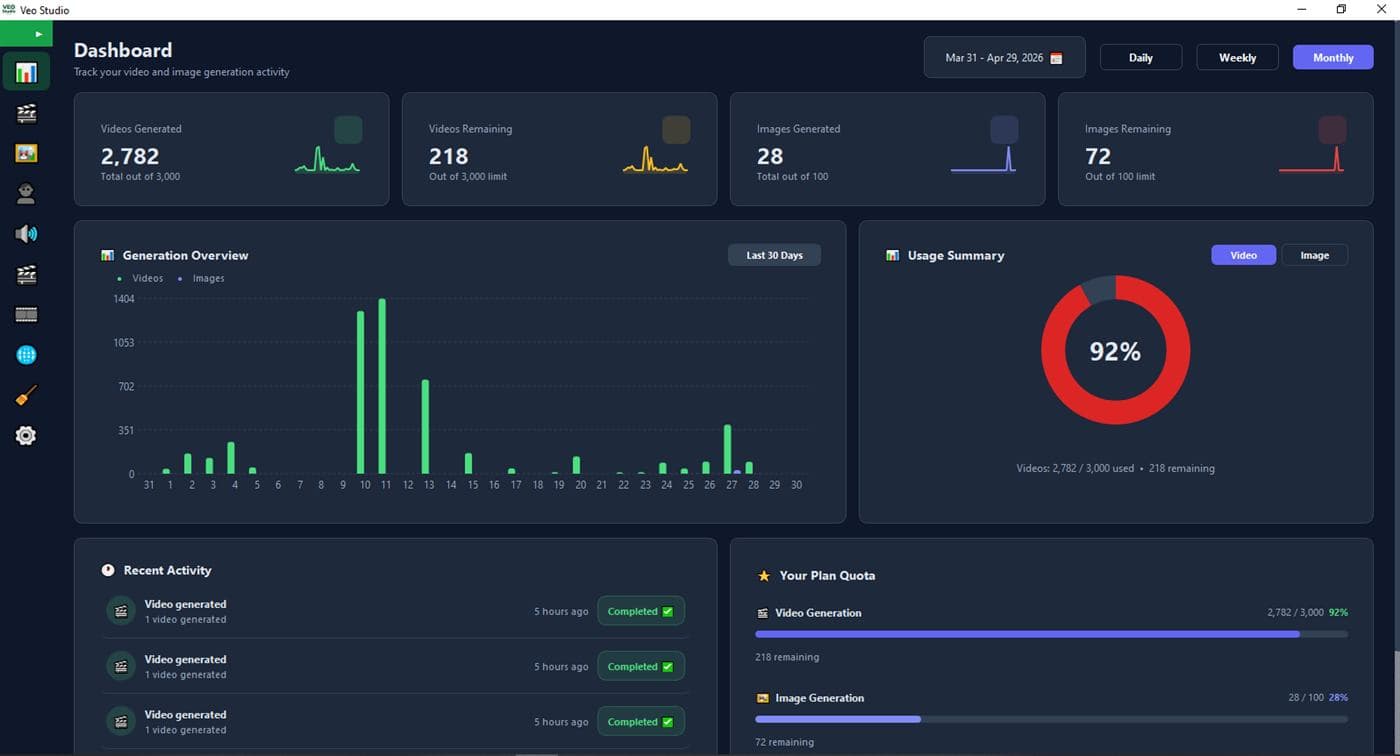Click the picture frame sidebar icon
Image resolution: width=1400 pixels, height=756 pixels.
click(x=26, y=153)
